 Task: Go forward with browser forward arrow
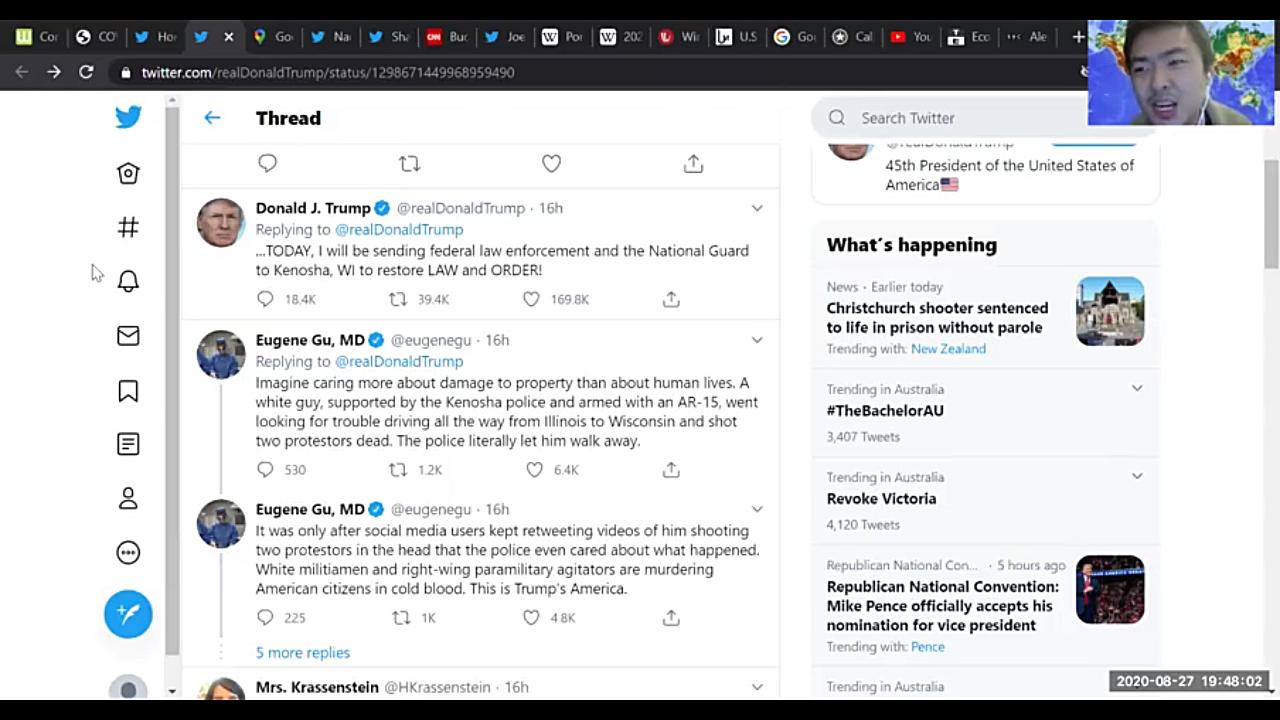pyautogui.click(x=54, y=72)
